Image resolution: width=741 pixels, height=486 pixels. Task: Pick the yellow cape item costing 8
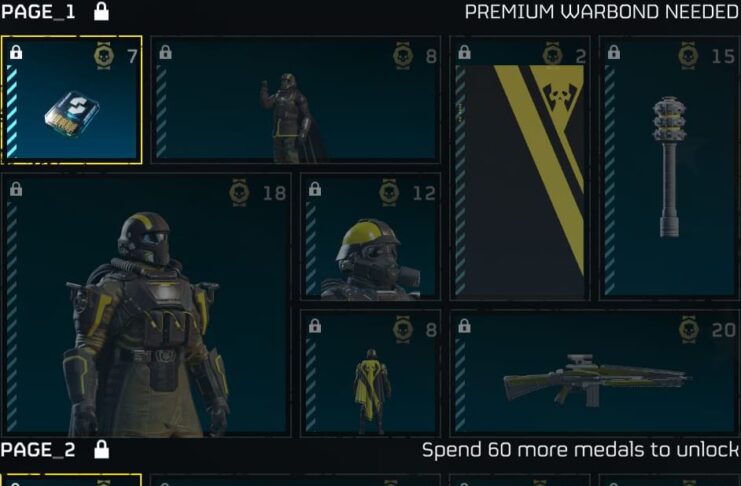point(370,373)
